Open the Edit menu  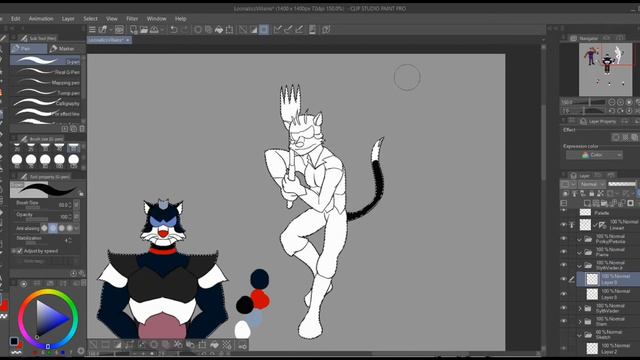tap(16, 19)
